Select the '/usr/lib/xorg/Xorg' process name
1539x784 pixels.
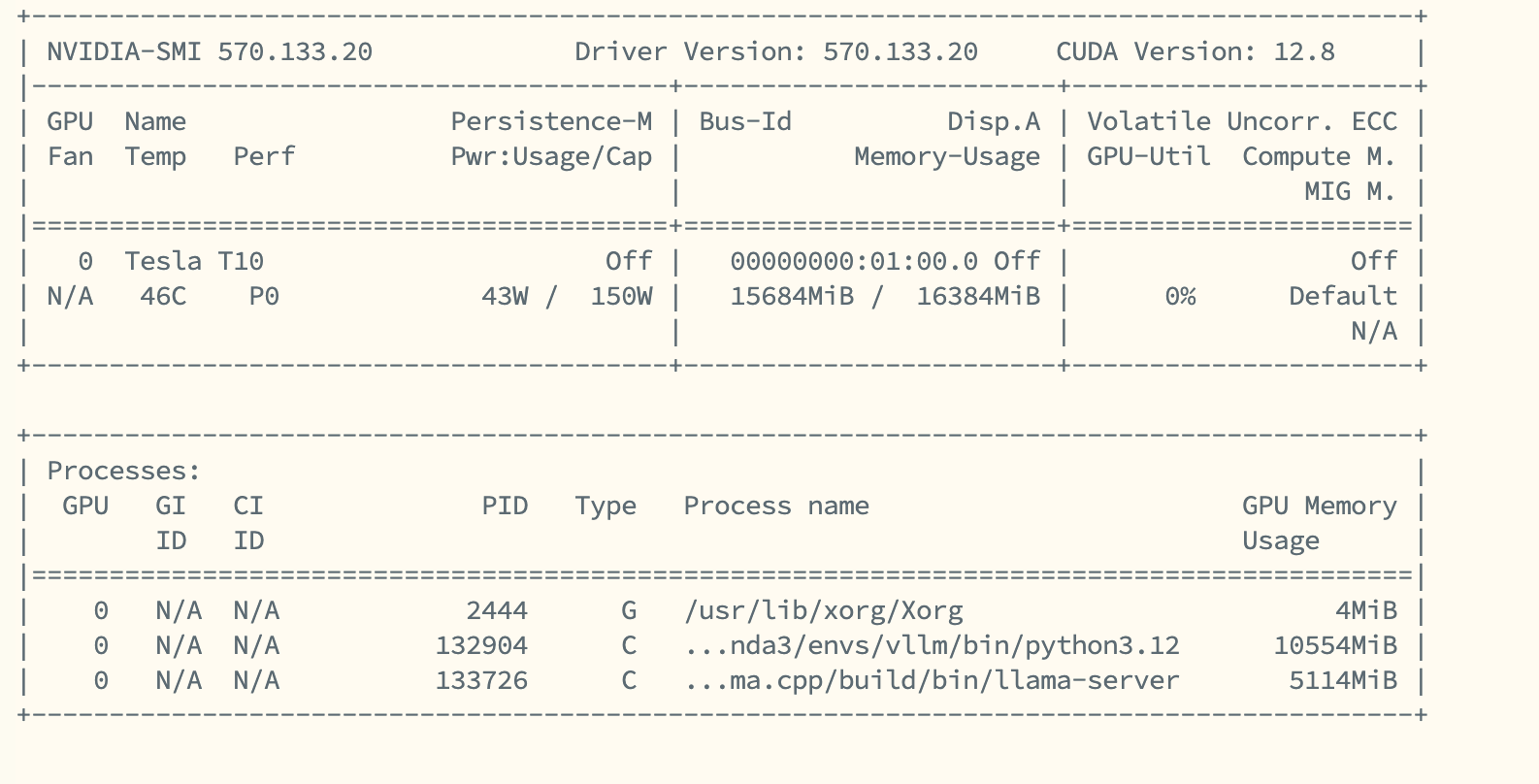823,610
